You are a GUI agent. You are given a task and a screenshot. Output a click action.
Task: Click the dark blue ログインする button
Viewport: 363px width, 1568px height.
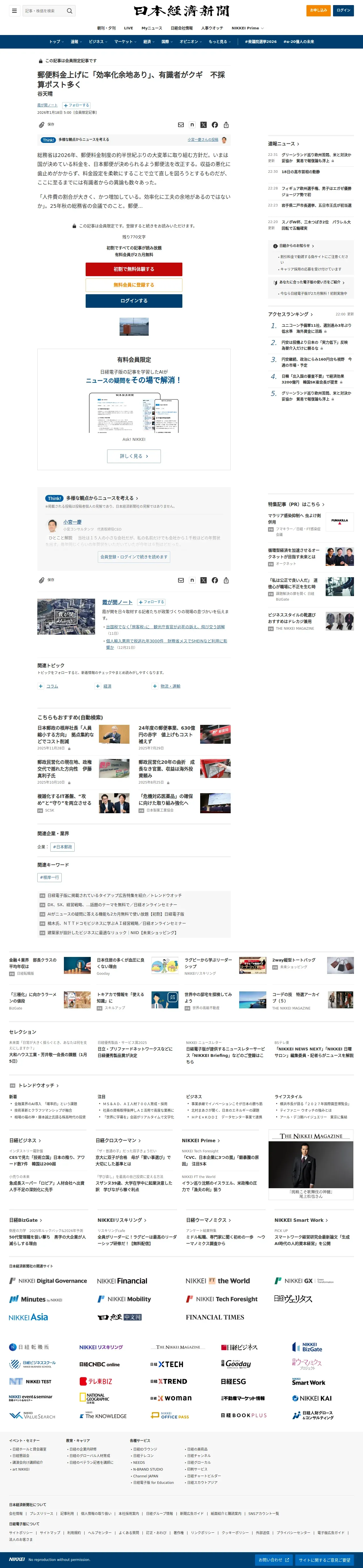pos(134,301)
